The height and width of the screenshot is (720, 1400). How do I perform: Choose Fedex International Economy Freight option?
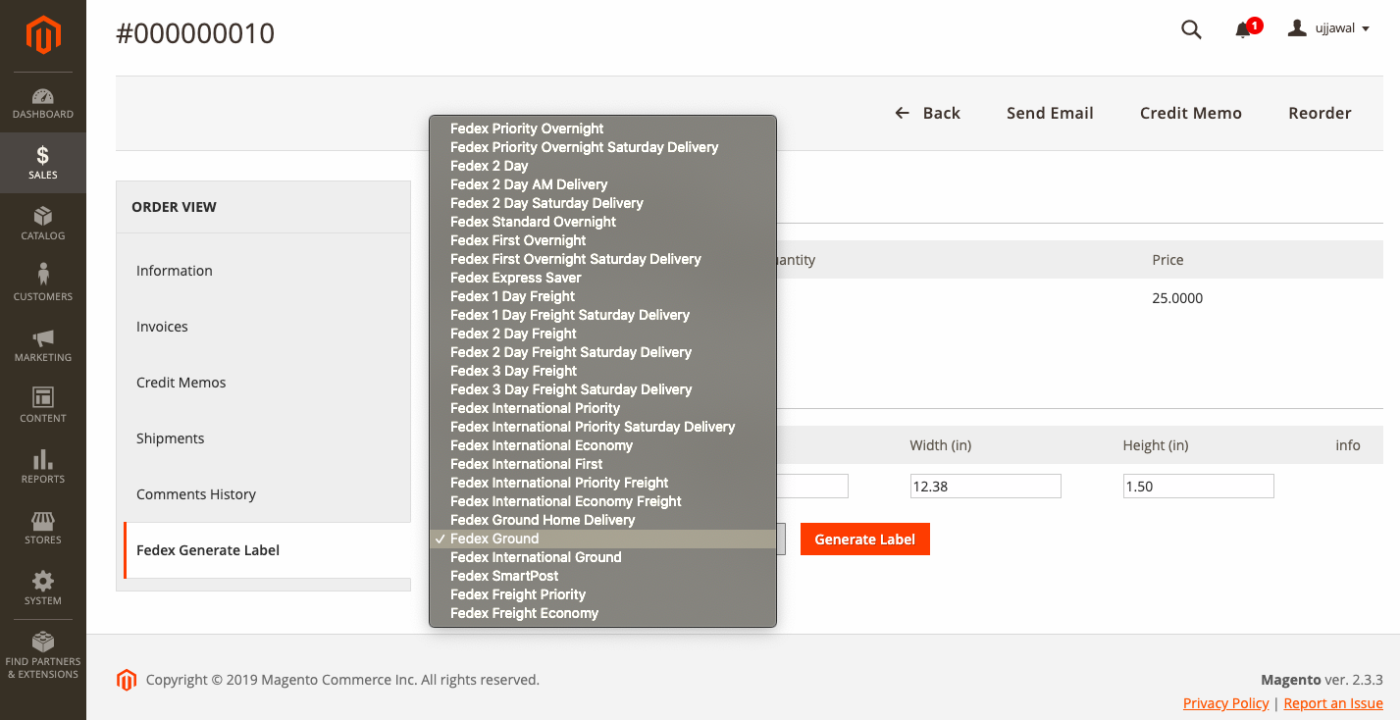tap(603, 502)
